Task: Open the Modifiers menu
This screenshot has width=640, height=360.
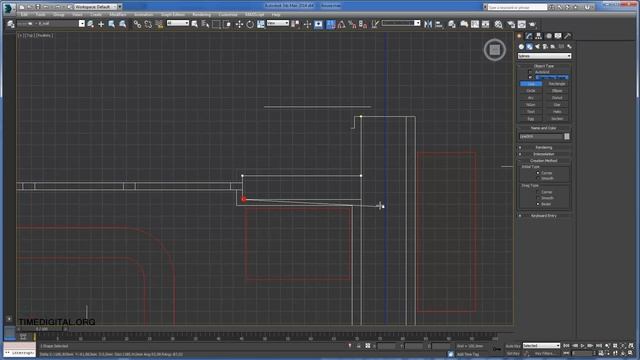Action: pyautogui.click(x=118, y=15)
